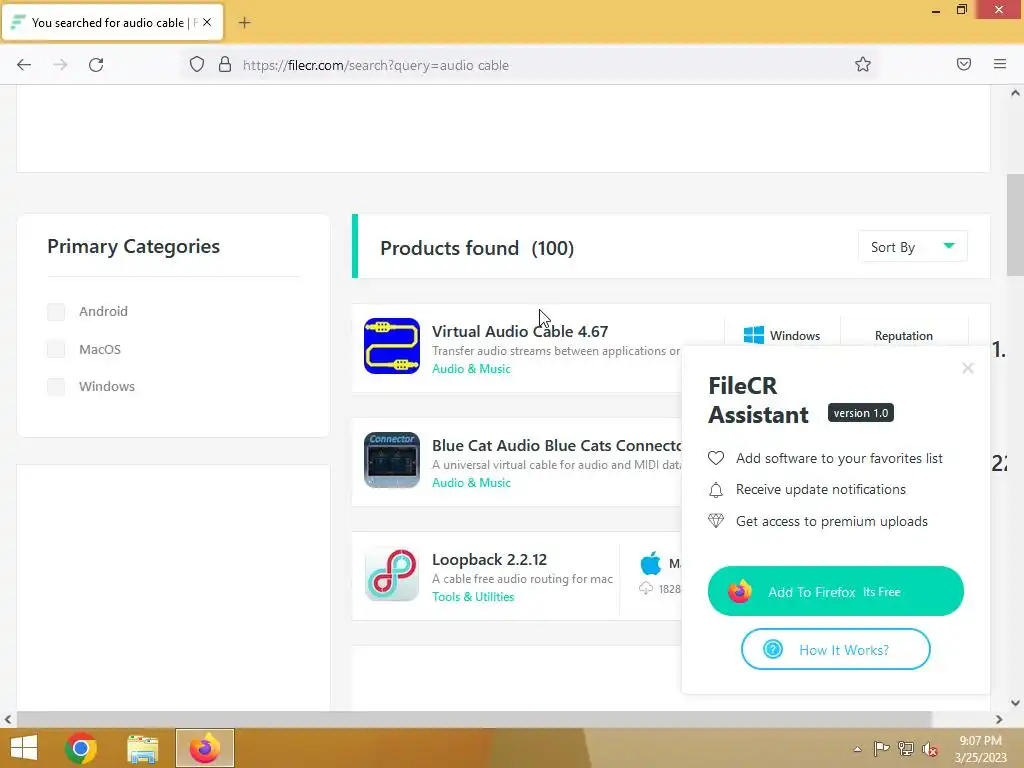Image resolution: width=1024 pixels, height=768 pixels.
Task: Show hidden system tray icons
Action: [857, 749]
